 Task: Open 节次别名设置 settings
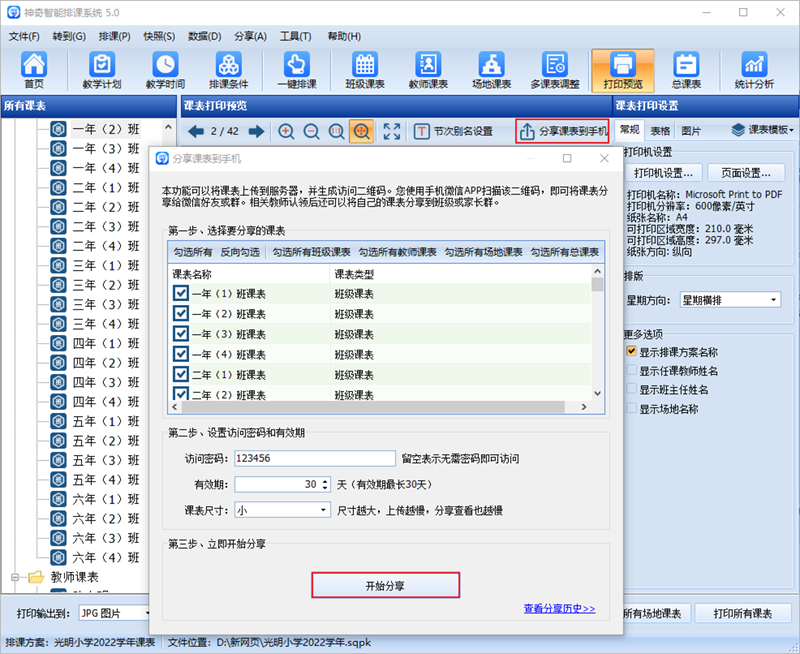pyautogui.click(x=453, y=132)
